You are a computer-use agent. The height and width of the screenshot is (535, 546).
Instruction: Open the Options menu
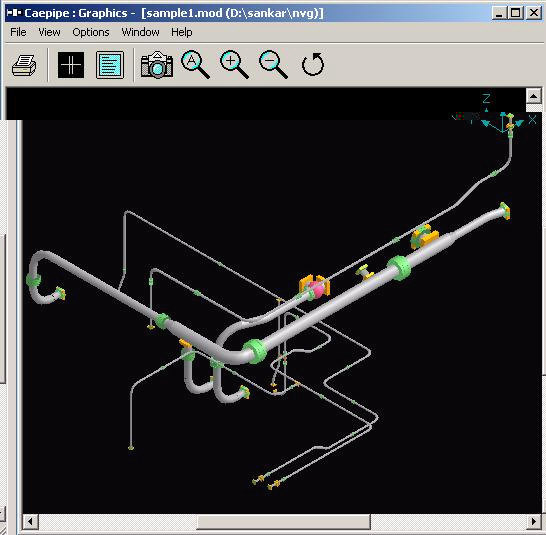[91, 32]
